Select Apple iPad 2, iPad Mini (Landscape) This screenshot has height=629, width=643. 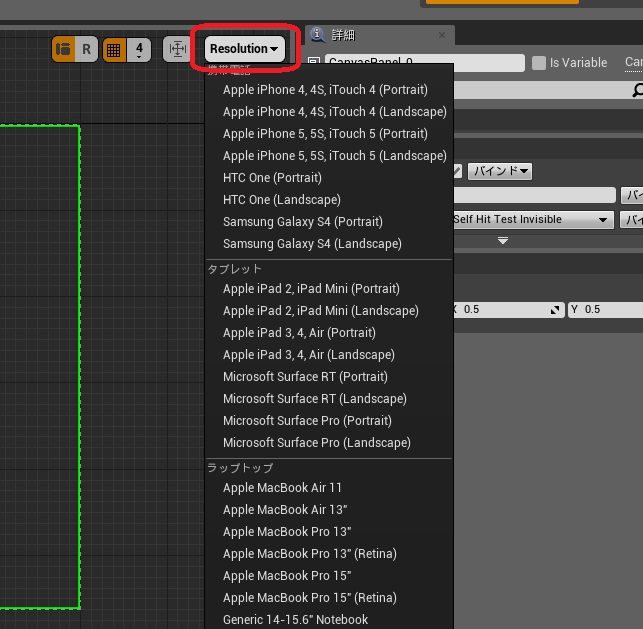click(329, 311)
